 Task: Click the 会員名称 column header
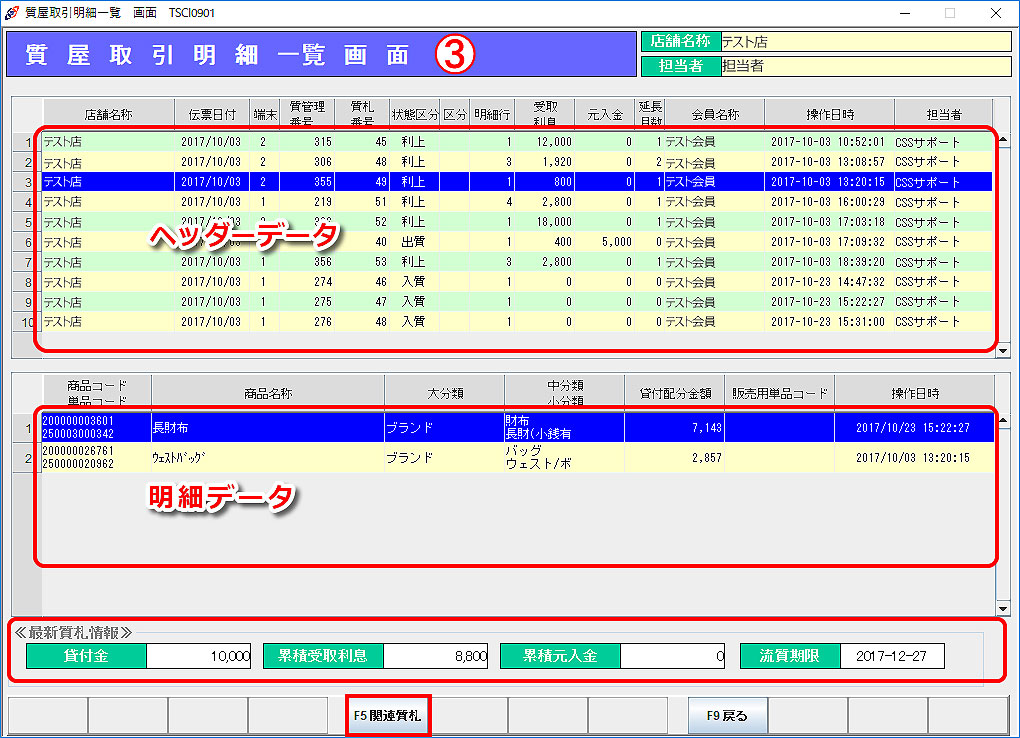point(714,114)
